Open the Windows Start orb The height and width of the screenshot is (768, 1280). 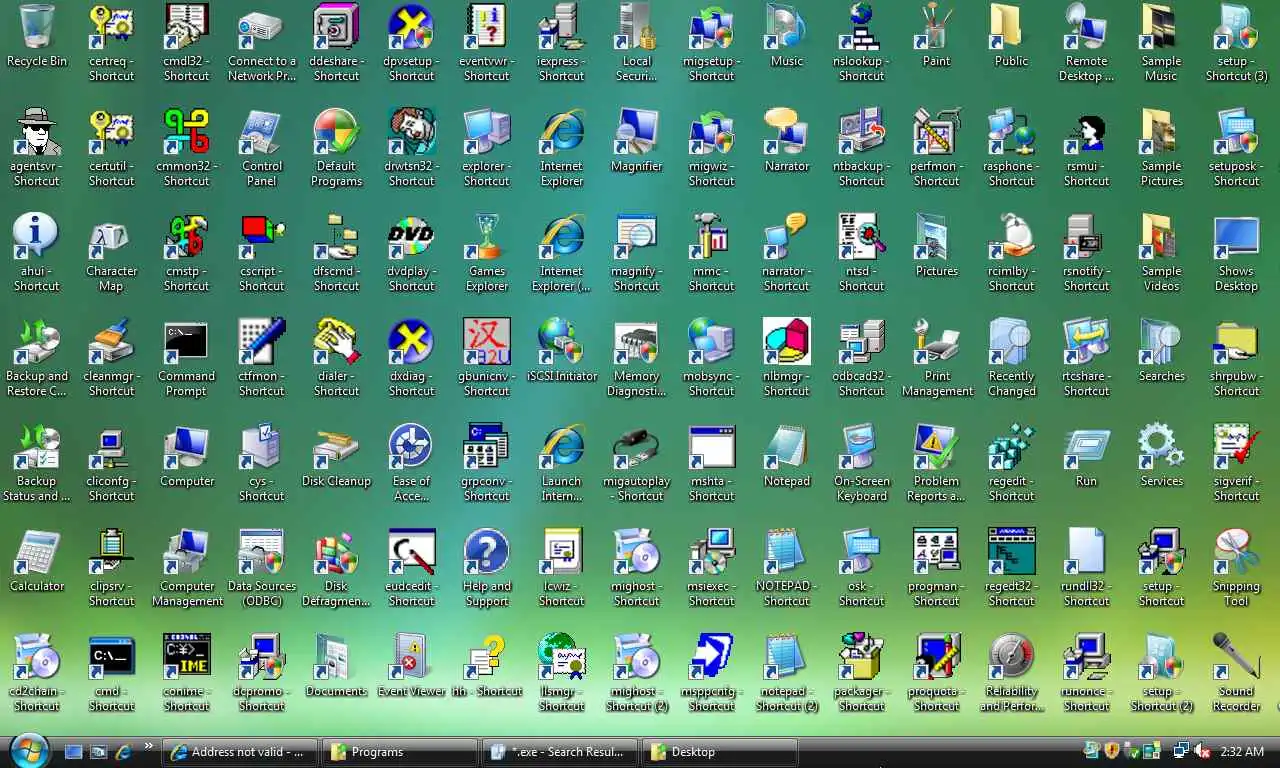[x=28, y=751]
